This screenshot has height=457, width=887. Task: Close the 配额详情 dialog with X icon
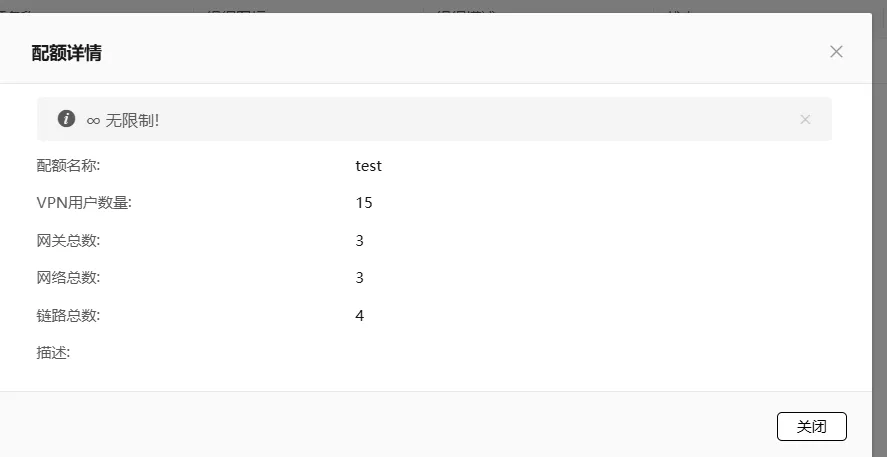(x=836, y=51)
